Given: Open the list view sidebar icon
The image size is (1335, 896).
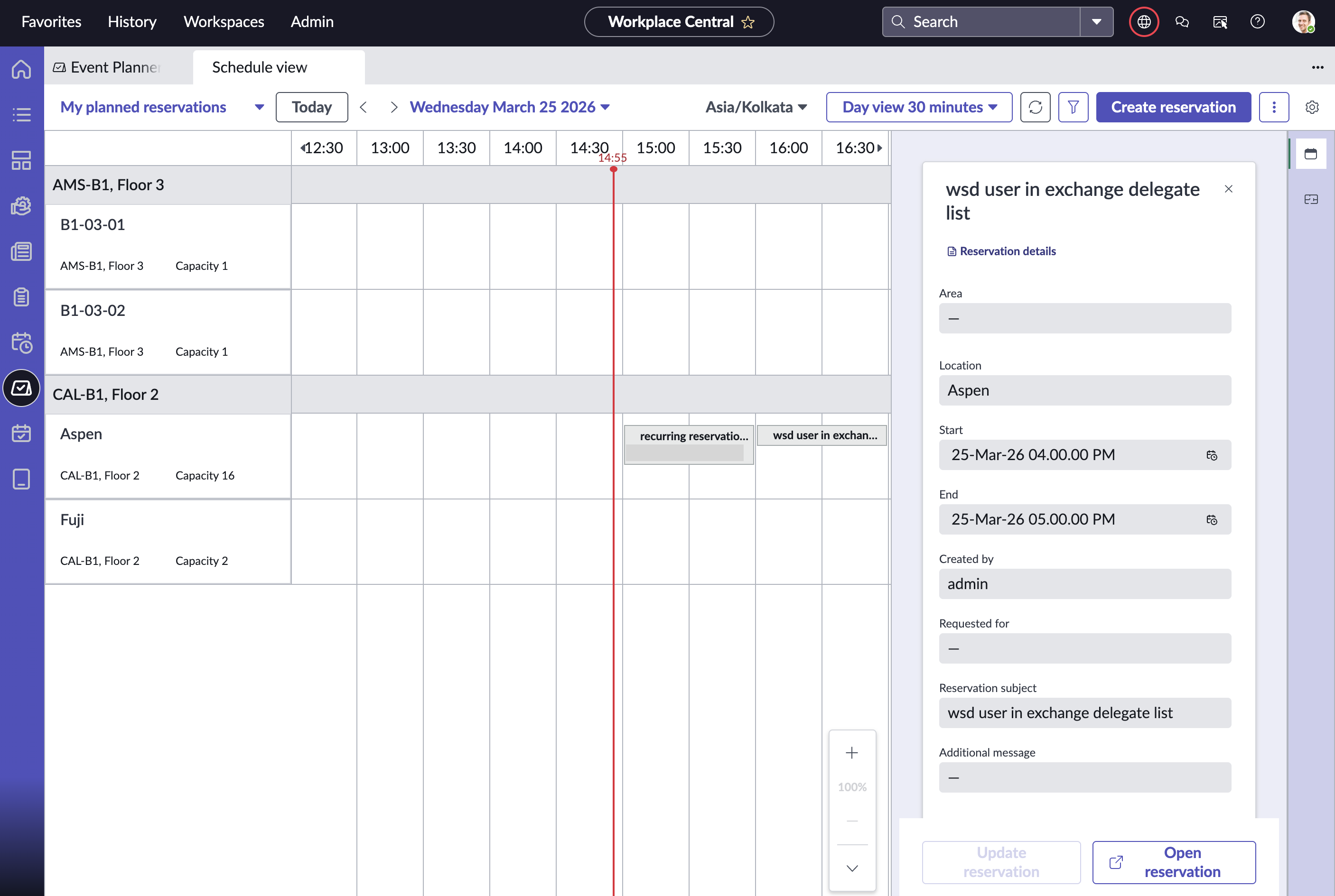Looking at the screenshot, I should pos(21,115).
